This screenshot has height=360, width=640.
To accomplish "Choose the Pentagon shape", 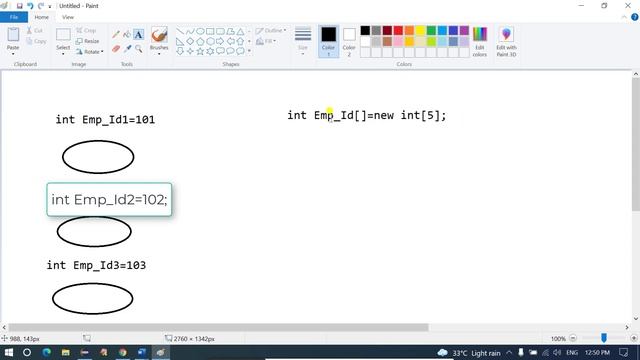I will coord(200,41).
